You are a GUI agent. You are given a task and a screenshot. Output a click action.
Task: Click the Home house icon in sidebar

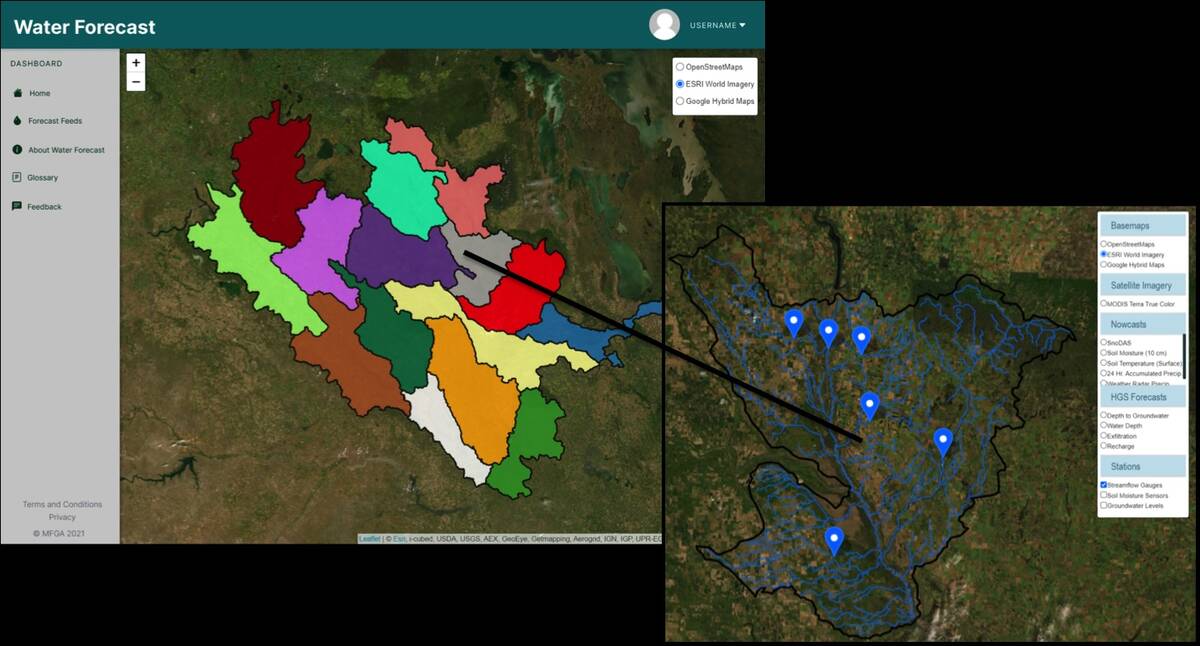[17, 93]
